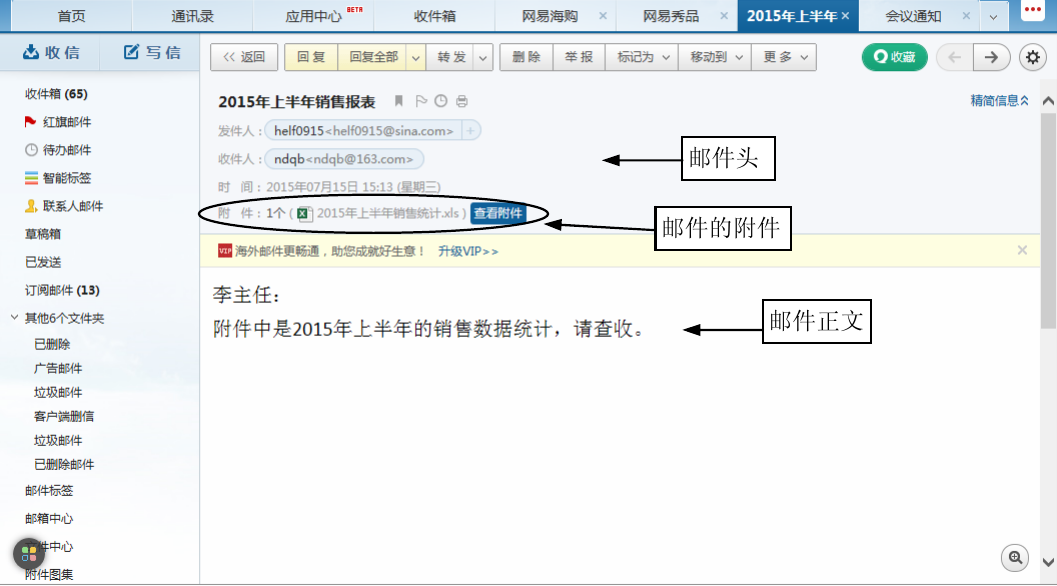Screen dimensions: 1057x586
Task: Close the 会议通知 tab
Action: coord(966,16)
